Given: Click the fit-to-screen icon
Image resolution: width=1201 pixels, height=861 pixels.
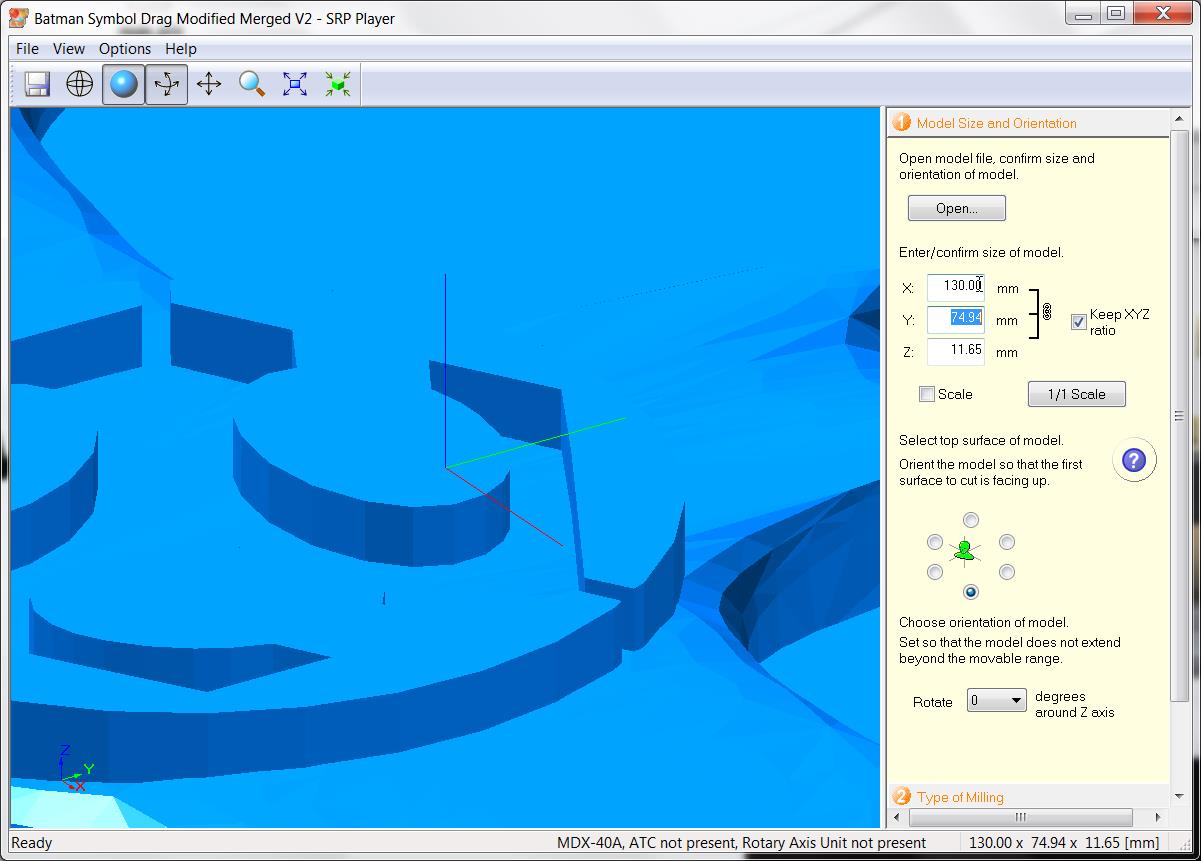Looking at the screenshot, I should click(295, 84).
